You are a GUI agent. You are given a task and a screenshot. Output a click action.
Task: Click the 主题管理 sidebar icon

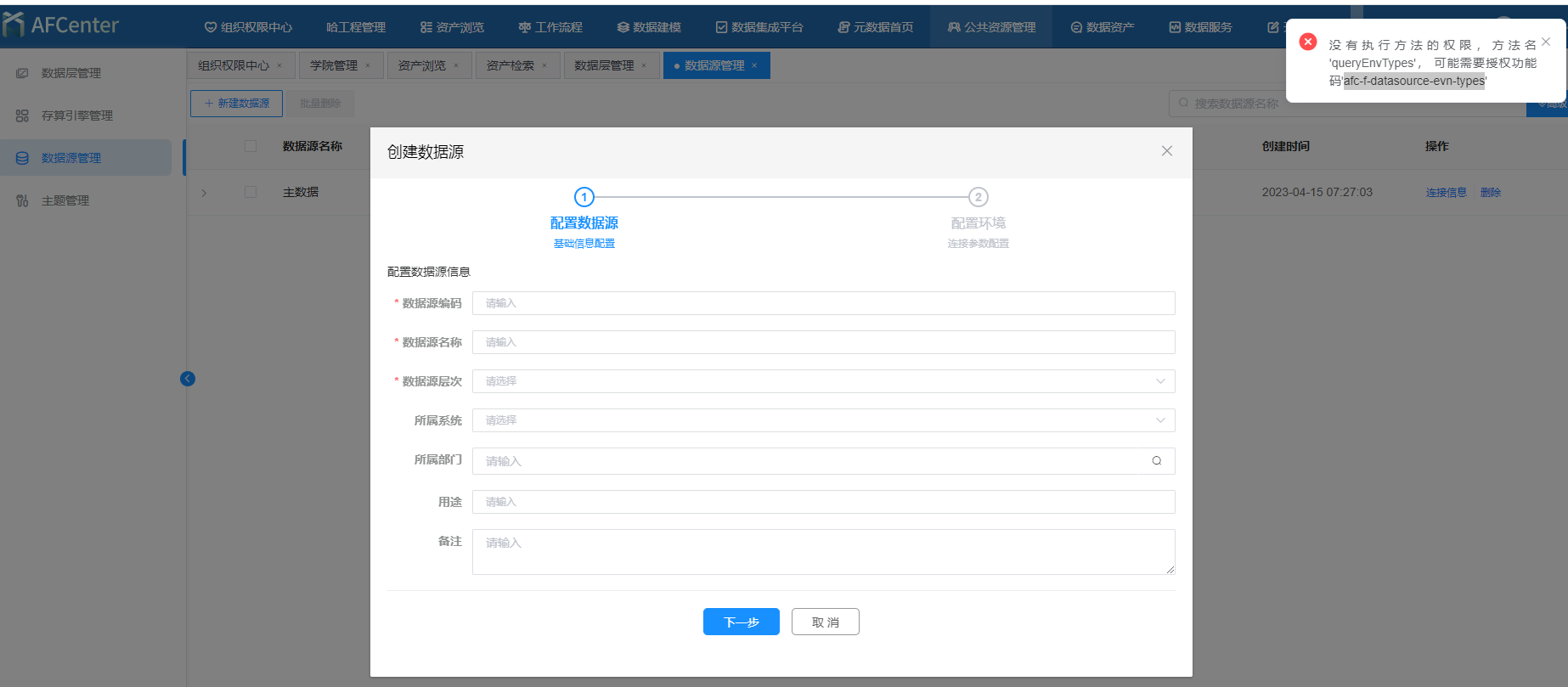[x=22, y=200]
